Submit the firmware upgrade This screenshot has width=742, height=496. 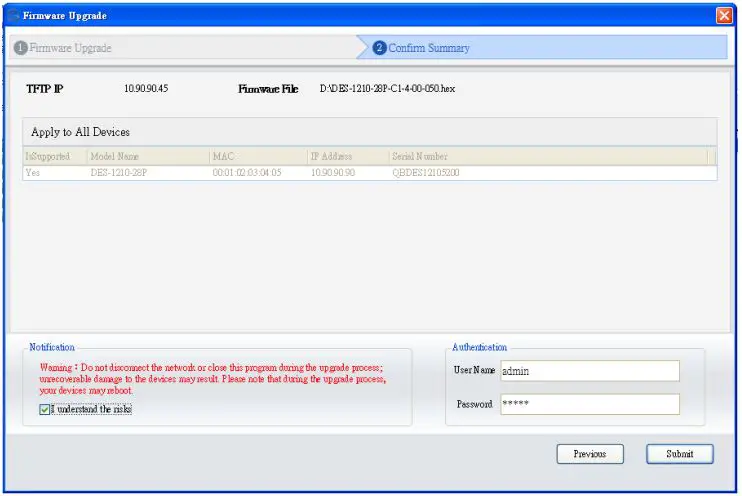(x=680, y=454)
